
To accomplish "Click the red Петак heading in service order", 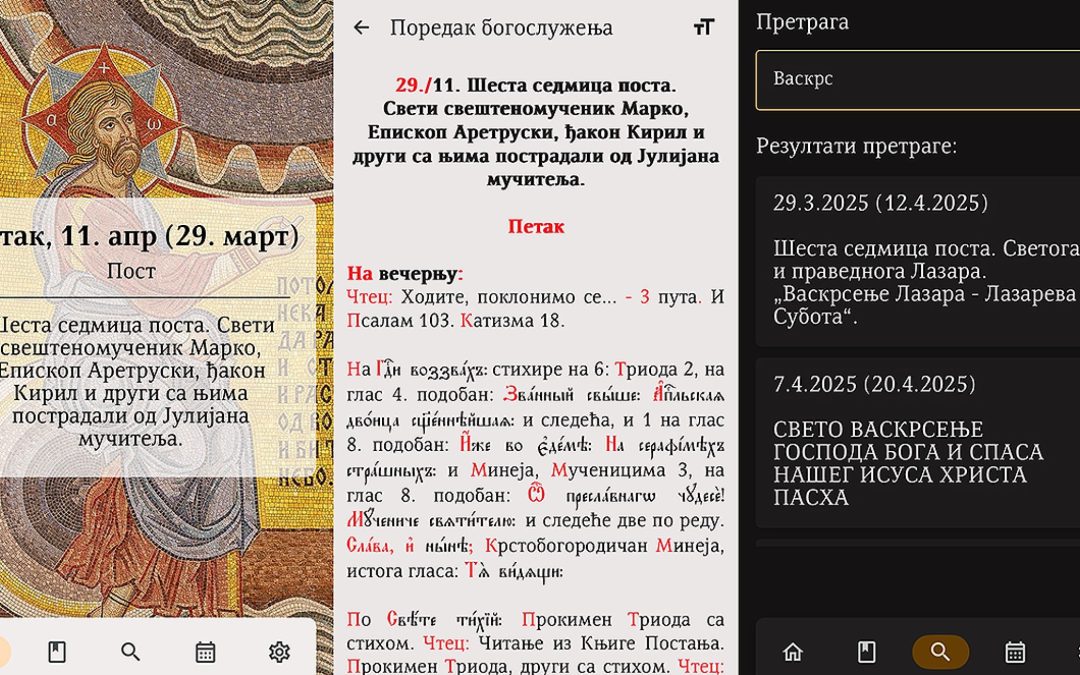I will coord(535,227).
